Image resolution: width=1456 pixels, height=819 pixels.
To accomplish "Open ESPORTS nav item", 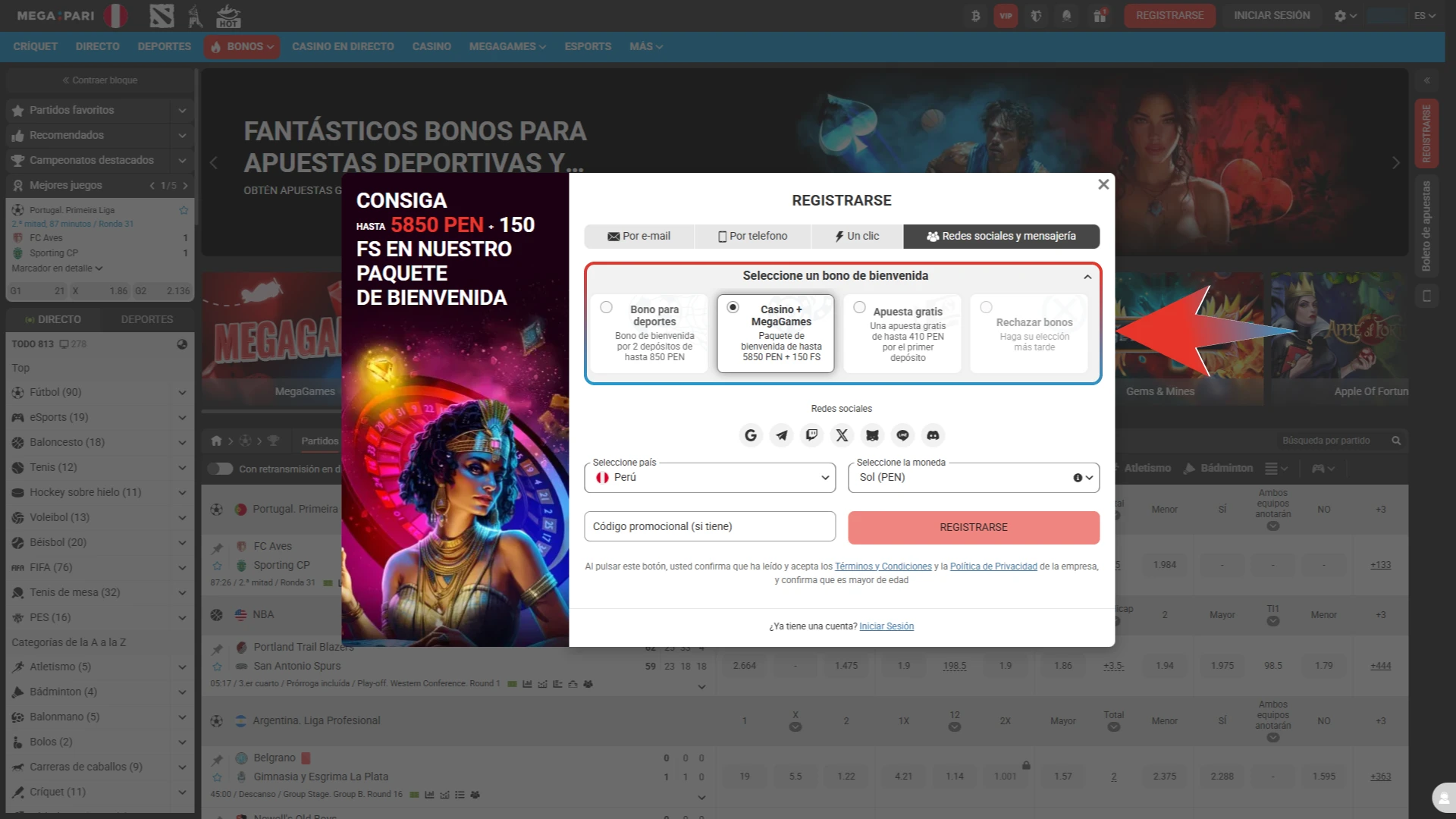I will (x=588, y=47).
